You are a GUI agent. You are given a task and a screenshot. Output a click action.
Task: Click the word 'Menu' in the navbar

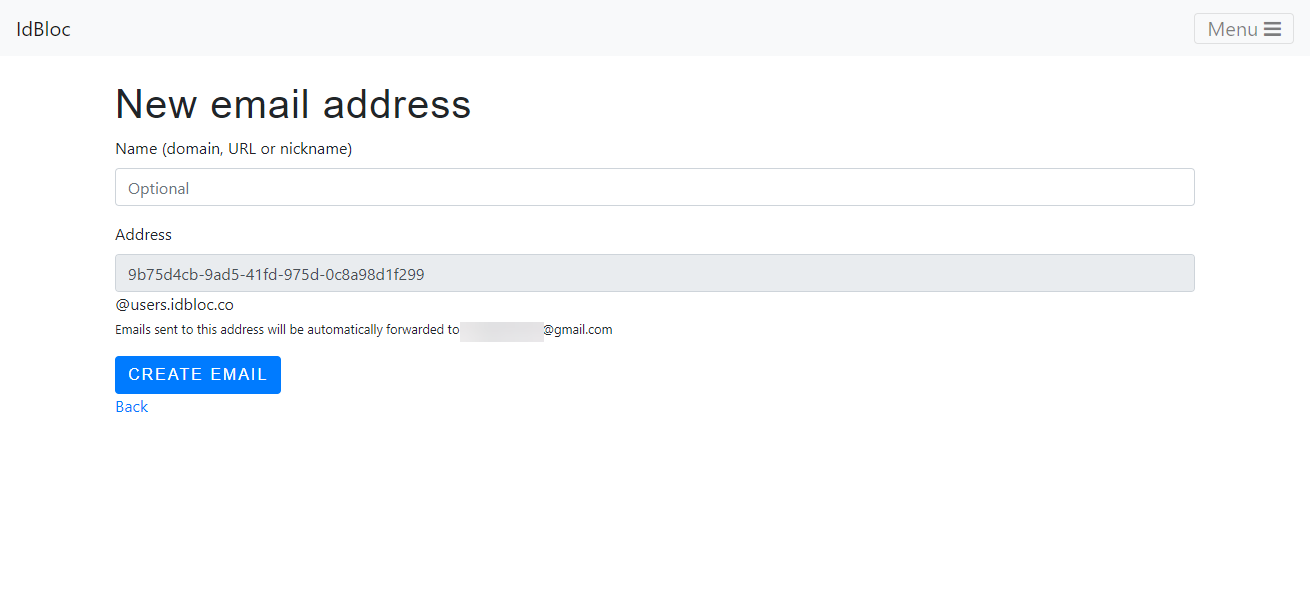[x=1232, y=29]
